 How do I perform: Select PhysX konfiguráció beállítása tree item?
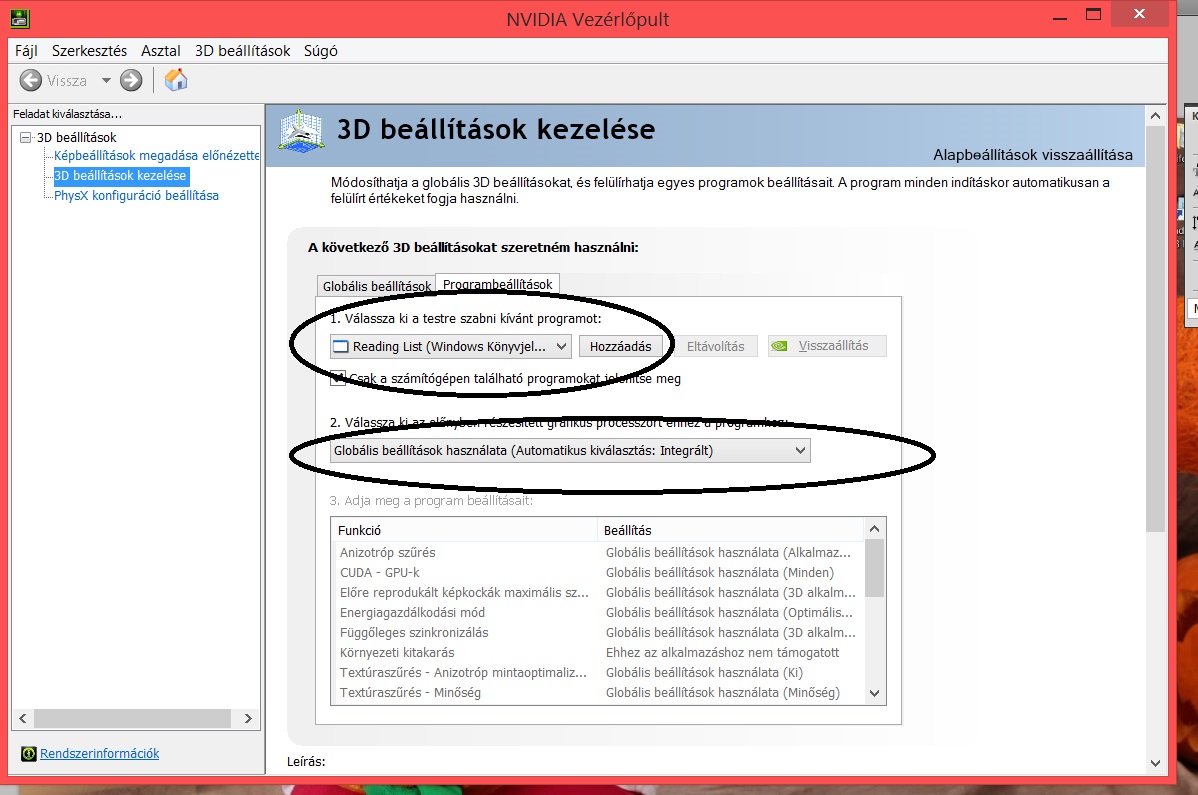(x=136, y=196)
